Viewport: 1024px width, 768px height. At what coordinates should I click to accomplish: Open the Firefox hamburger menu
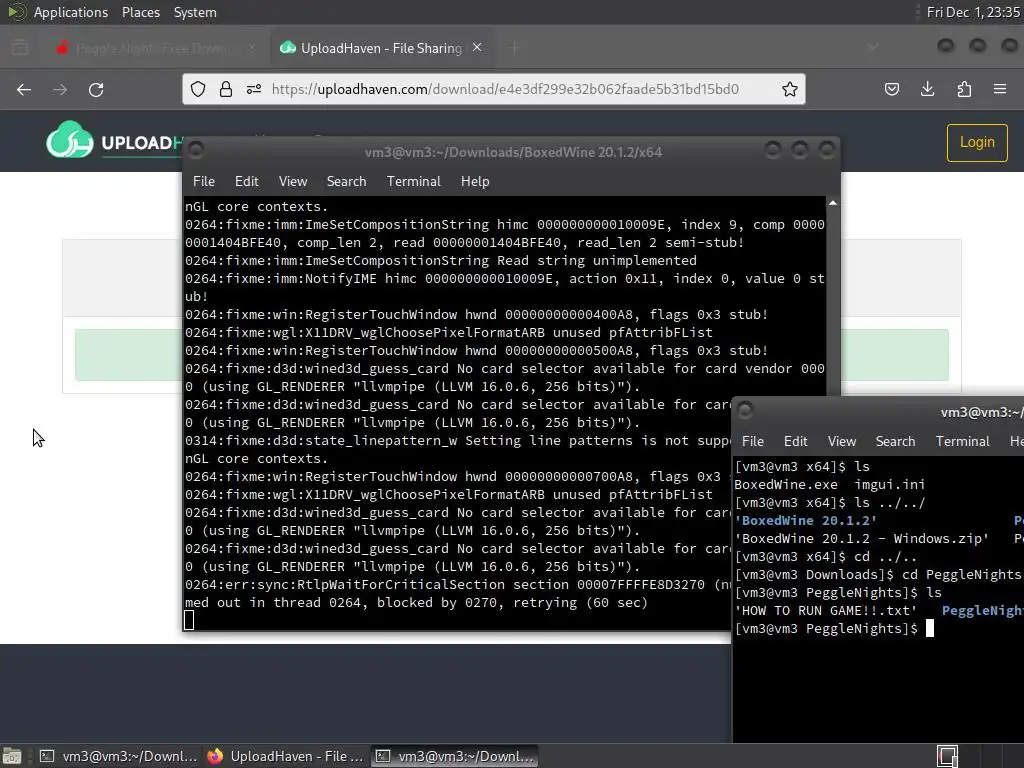click(x=1000, y=89)
